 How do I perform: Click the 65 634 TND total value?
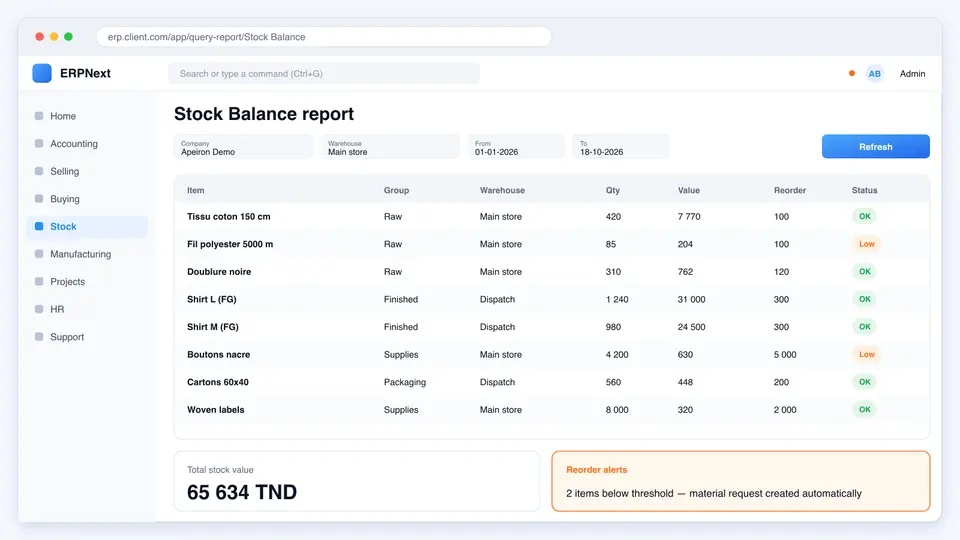[242, 492]
